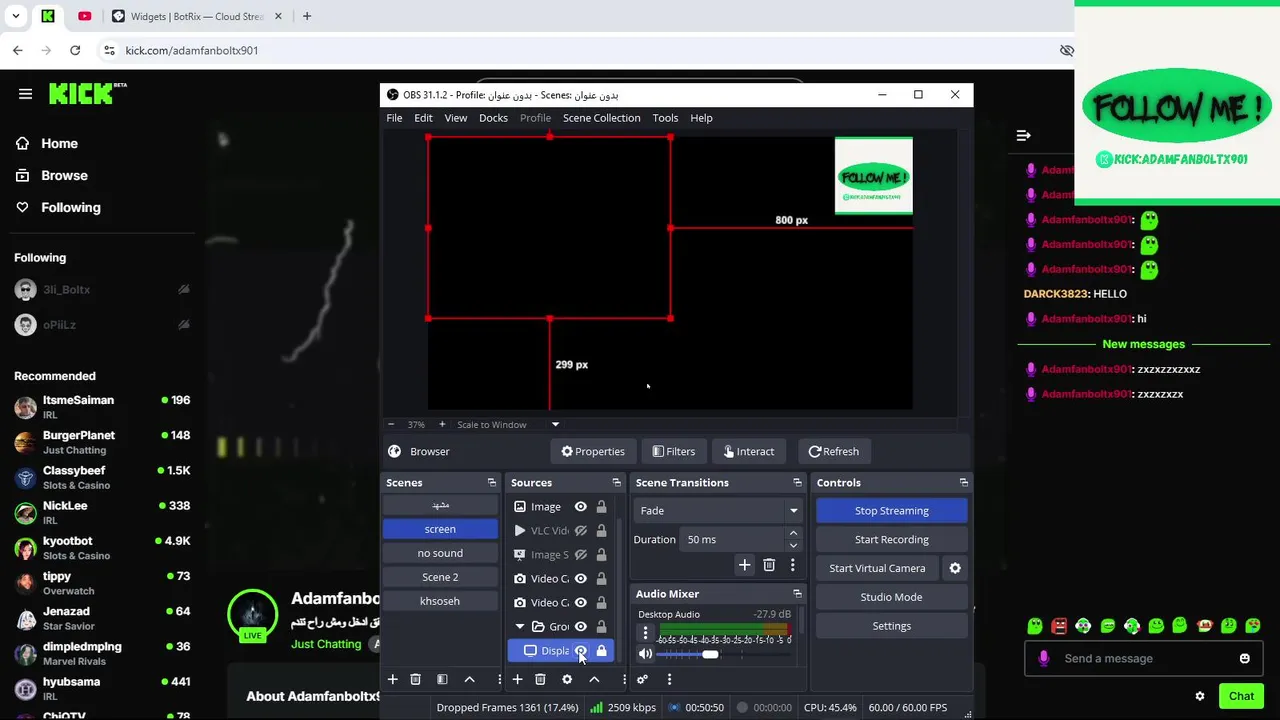Open Desktop Audio three-dot options
This screenshot has width=1280, height=720.
pyautogui.click(x=645, y=633)
